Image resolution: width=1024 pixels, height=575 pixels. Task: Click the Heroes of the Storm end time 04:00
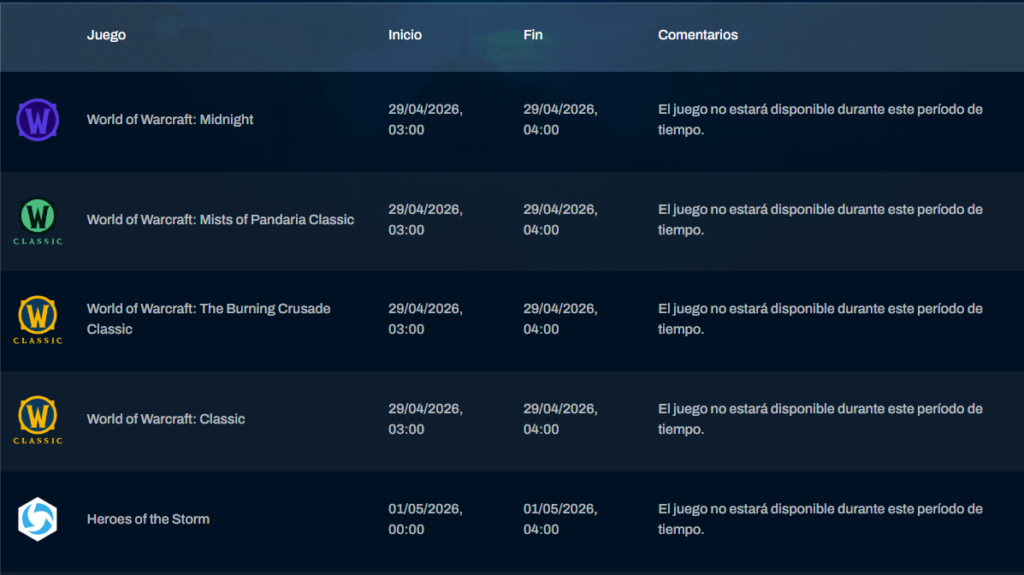541,529
